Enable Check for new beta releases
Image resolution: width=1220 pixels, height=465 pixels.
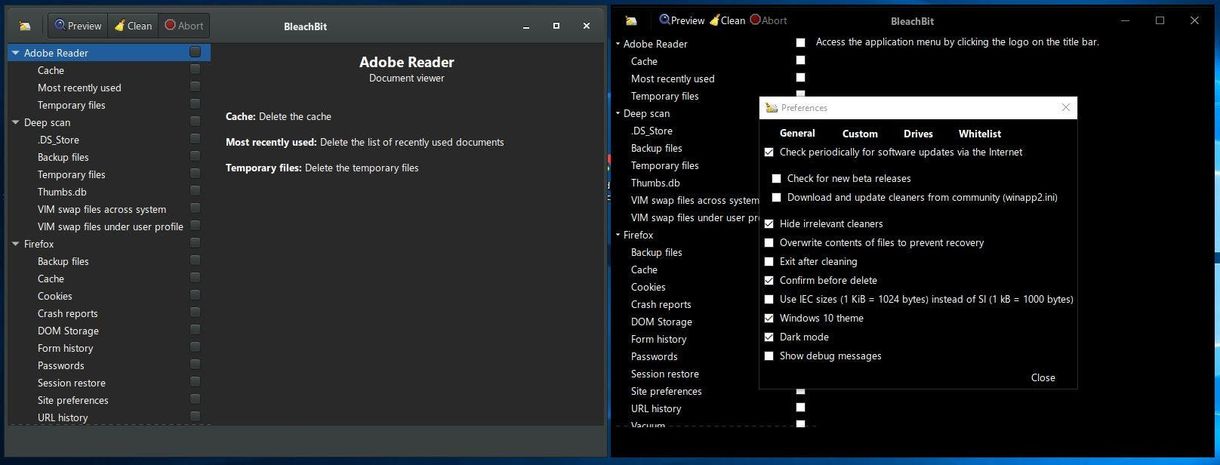point(777,179)
